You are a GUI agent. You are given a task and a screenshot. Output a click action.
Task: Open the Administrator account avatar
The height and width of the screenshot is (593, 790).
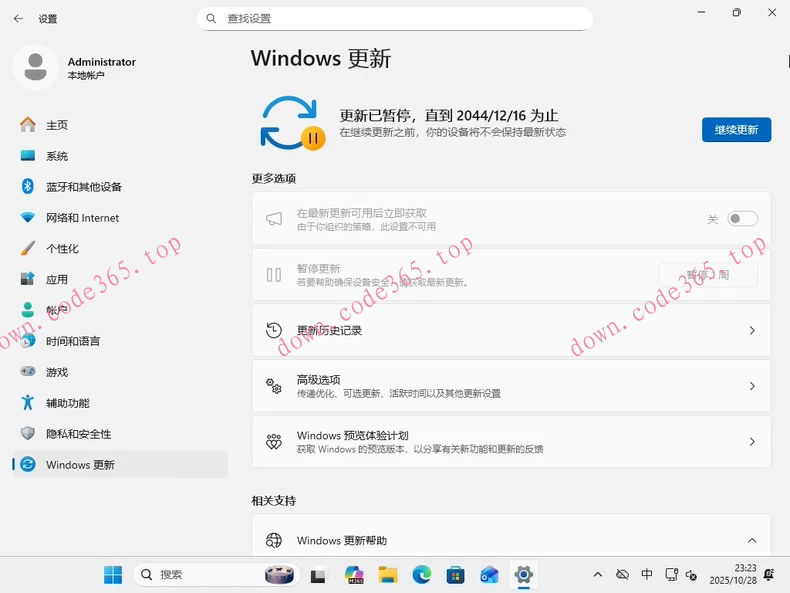35,67
